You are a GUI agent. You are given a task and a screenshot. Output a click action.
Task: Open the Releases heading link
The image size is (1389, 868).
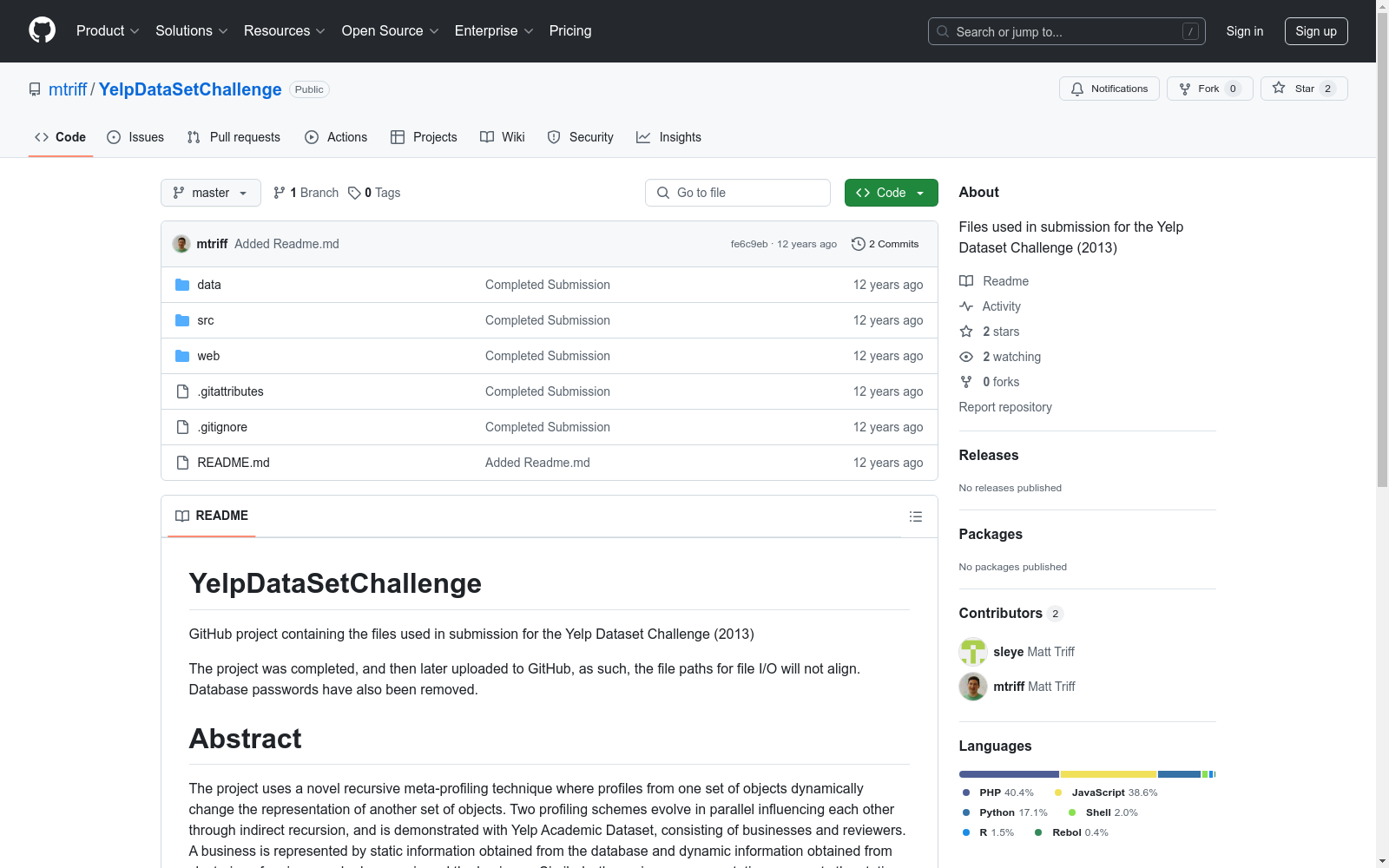[989, 455]
